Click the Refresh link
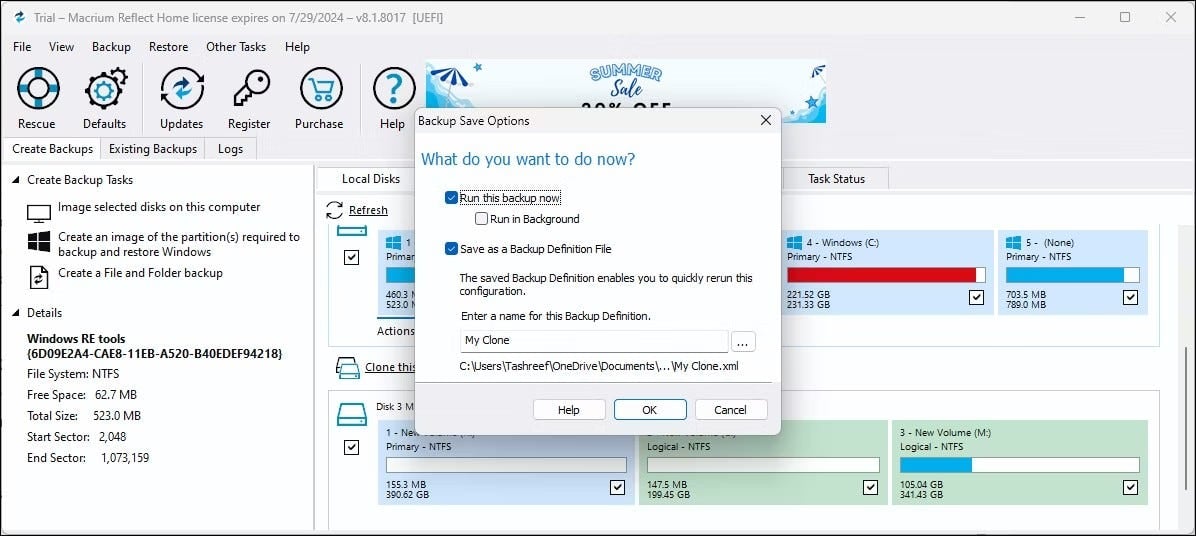The width and height of the screenshot is (1196, 536). pyautogui.click(x=368, y=210)
